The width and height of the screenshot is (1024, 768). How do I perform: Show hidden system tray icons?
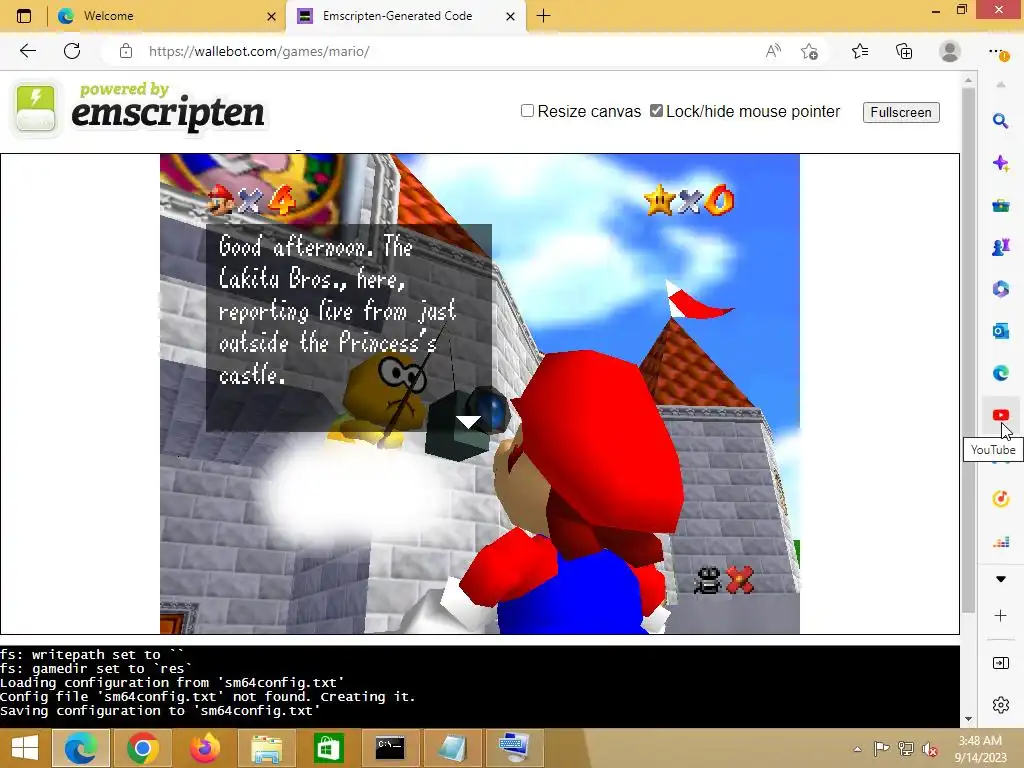[857, 749]
